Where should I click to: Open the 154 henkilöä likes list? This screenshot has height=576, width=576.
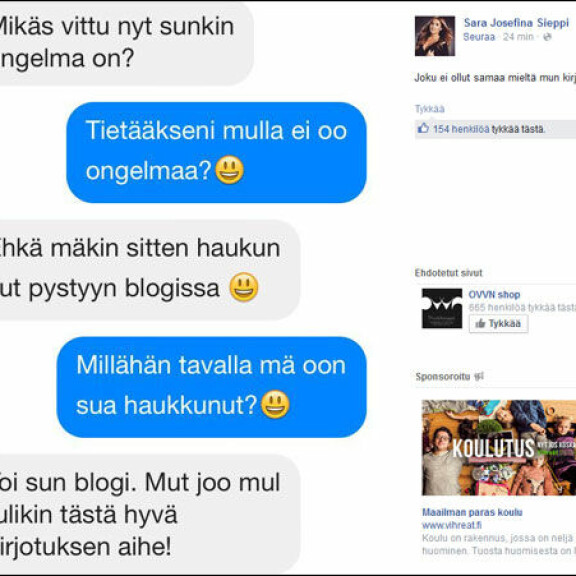tap(461, 129)
